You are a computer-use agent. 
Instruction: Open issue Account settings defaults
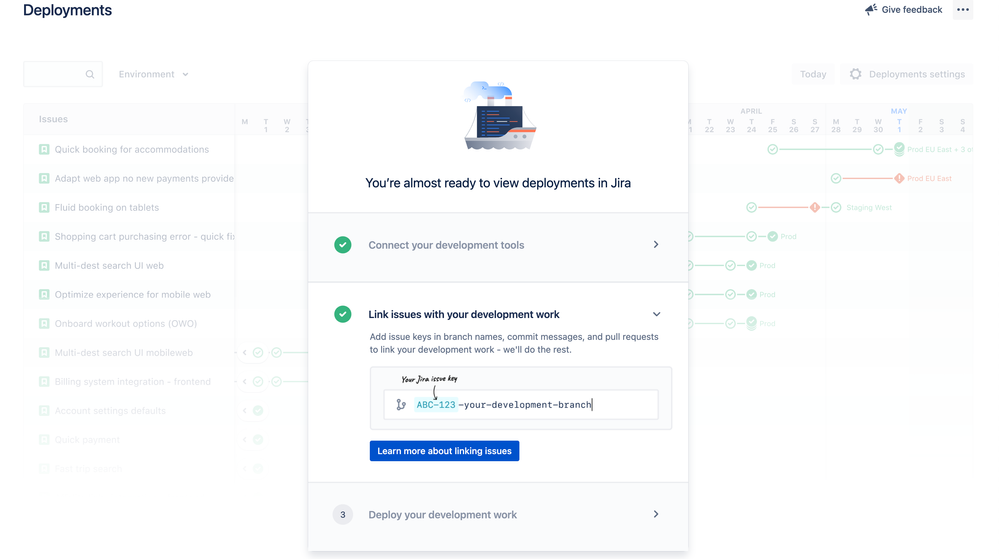pyautogui.click(x=110, y=411)
